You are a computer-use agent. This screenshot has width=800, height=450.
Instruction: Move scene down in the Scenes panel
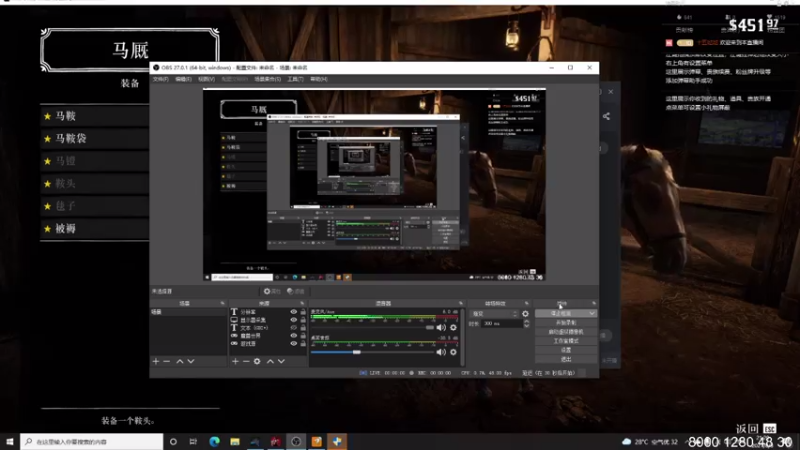[x=191, y=361]
